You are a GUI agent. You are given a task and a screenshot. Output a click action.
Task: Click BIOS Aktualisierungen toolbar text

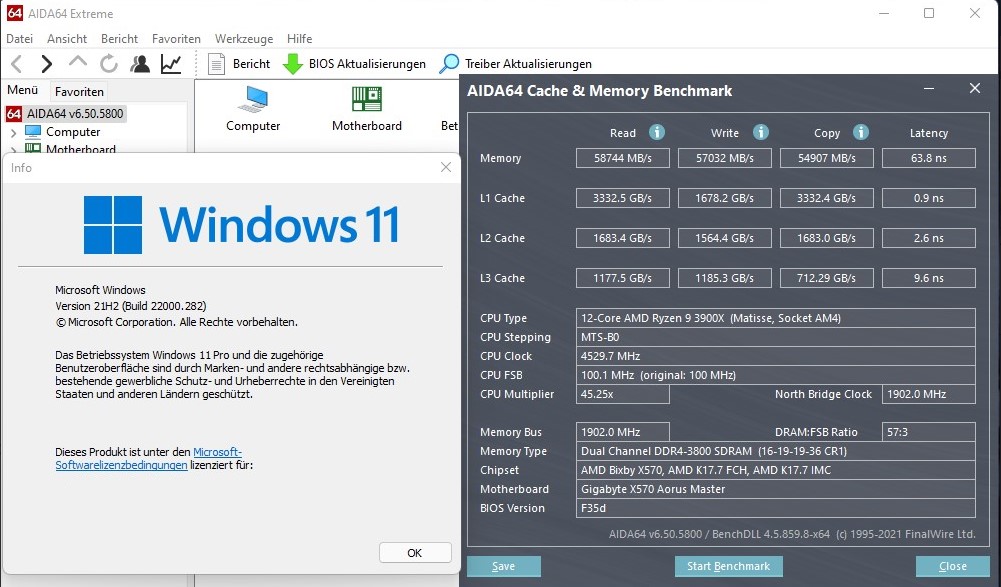click(x=367, y=64)
